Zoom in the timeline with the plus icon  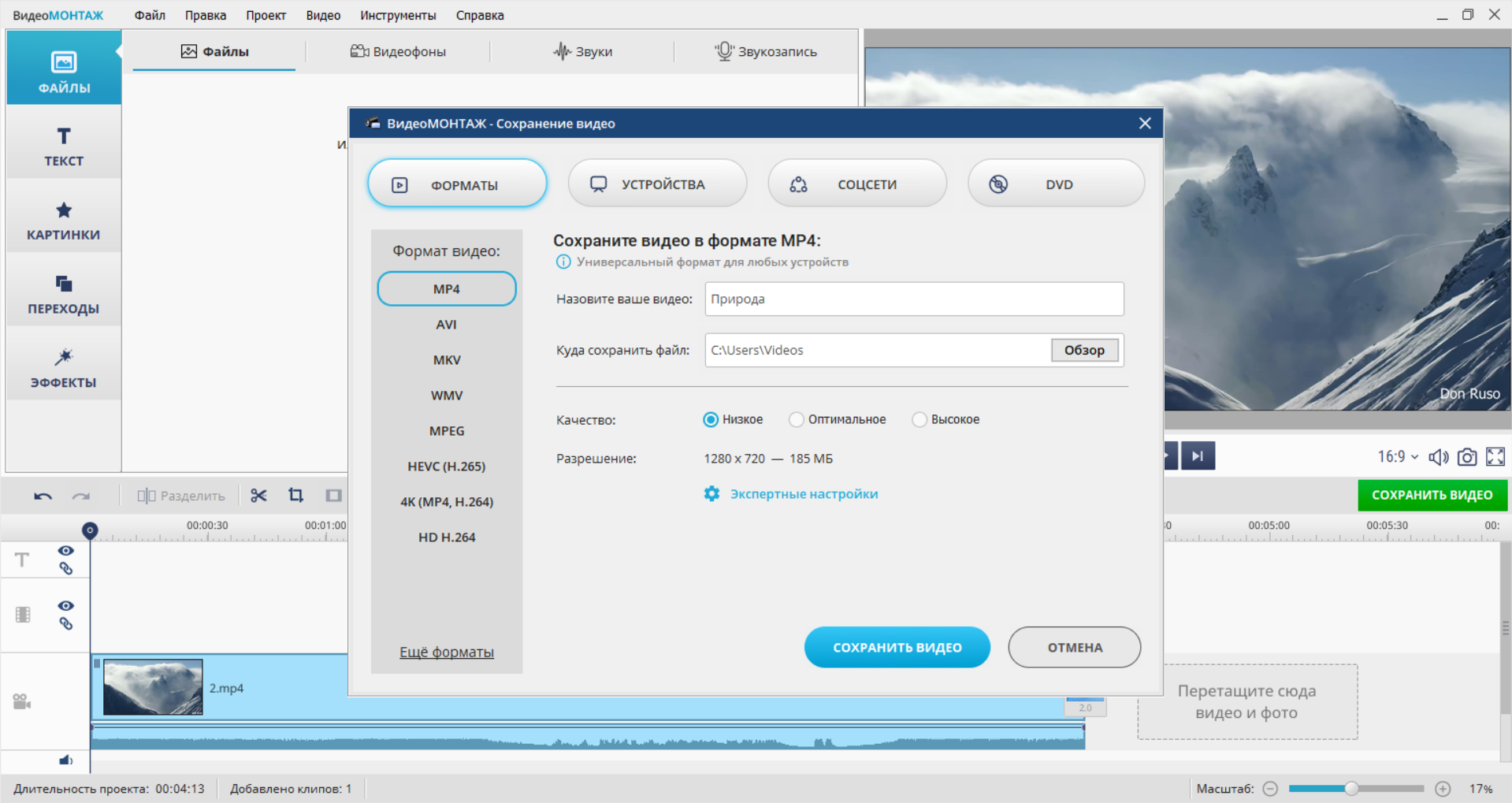[1443, 789]
